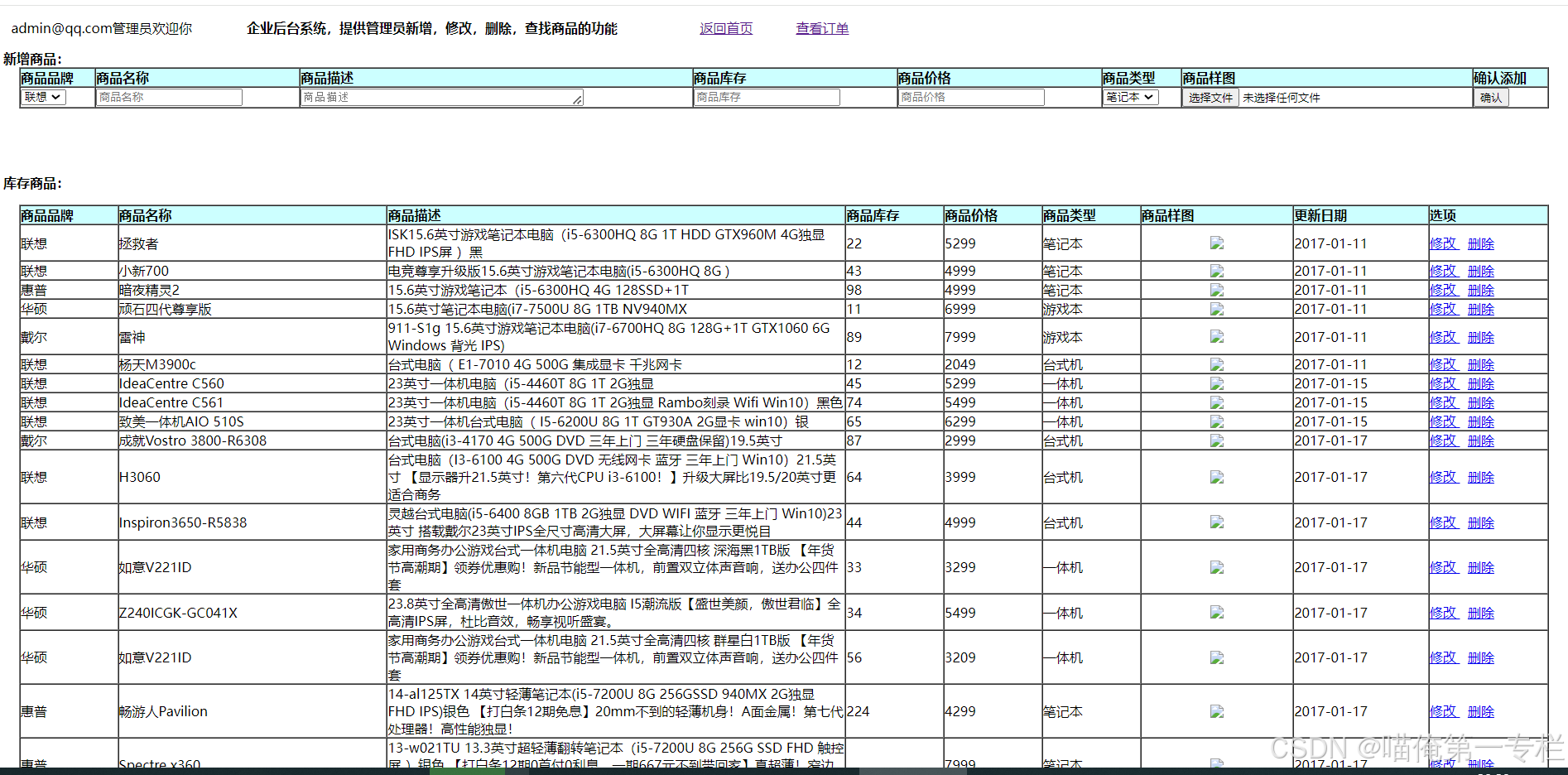1568x775 pixels.
Task: Click the sample image icon for 如意V221ID priced 3299
Action: [x=1216, y=567]
